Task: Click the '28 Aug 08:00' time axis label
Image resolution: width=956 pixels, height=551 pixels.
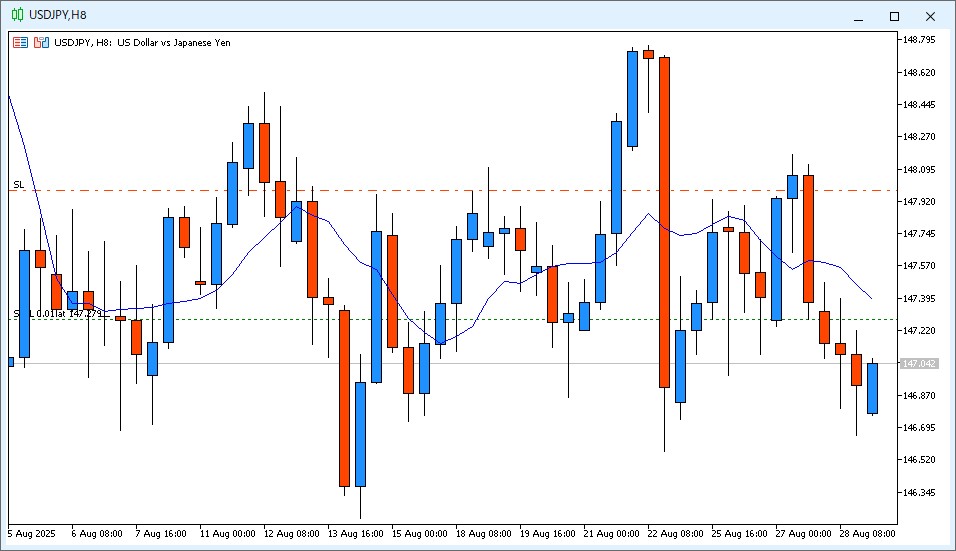Action: pos(868,534)
